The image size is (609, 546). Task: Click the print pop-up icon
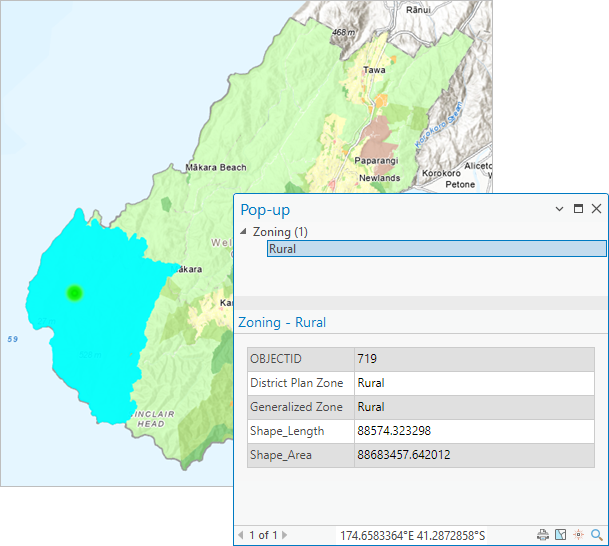(x=543, y=535)
